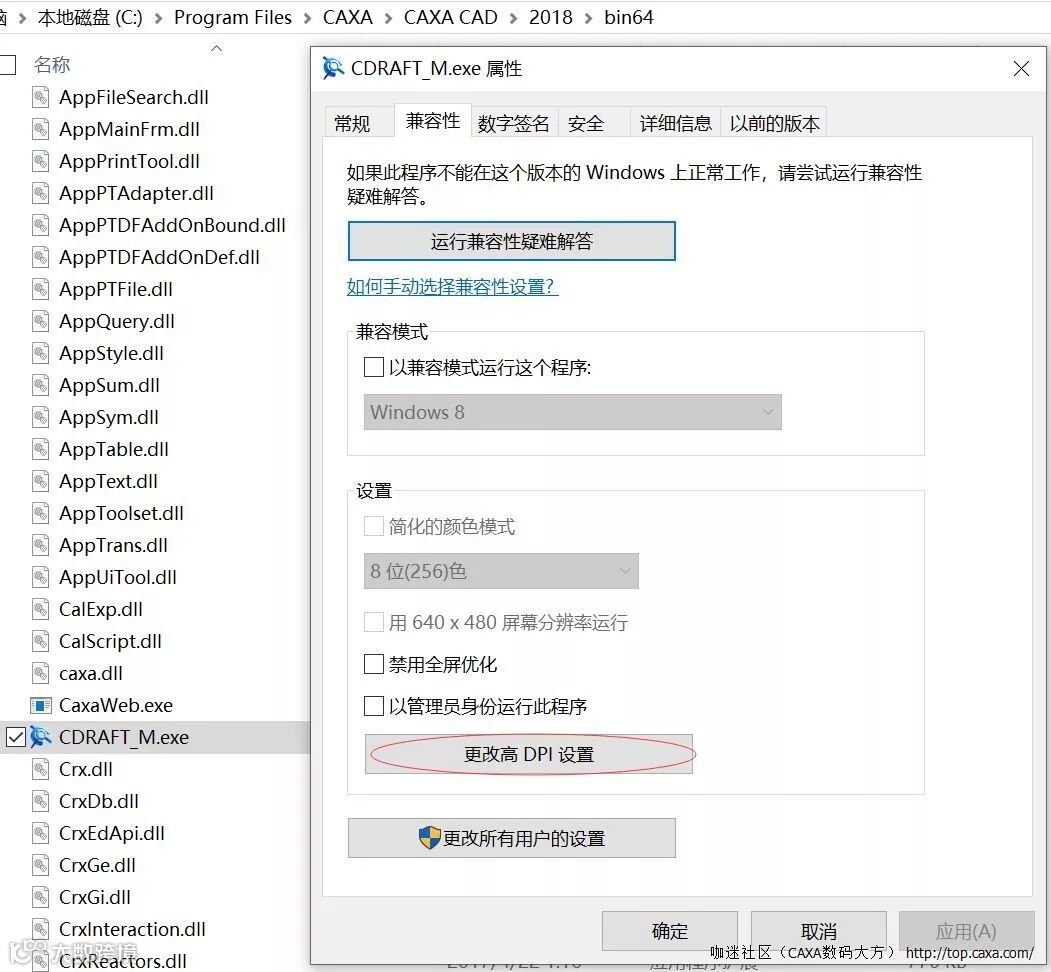Viewport: 1051px width, 972px height.
Task: Click the AppPrintTool.dll file icon
Action: click(41, 161)
